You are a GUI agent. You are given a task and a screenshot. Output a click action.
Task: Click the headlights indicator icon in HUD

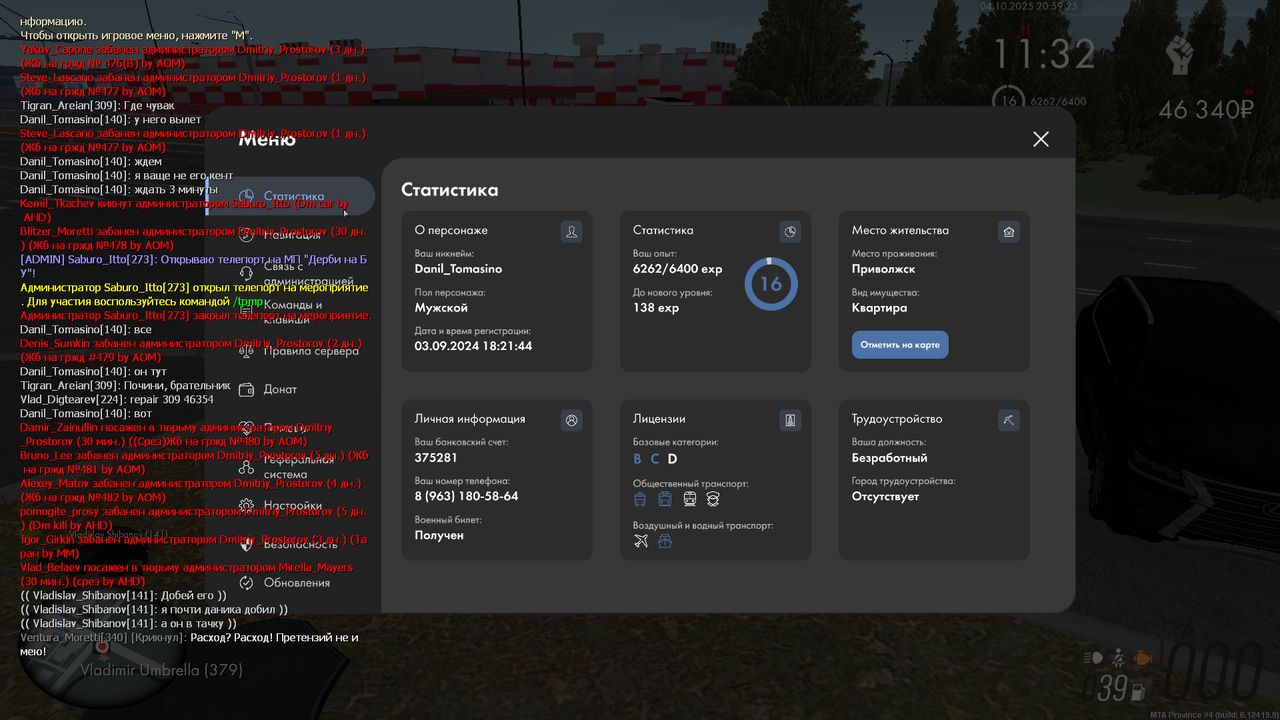point(1094,658)
